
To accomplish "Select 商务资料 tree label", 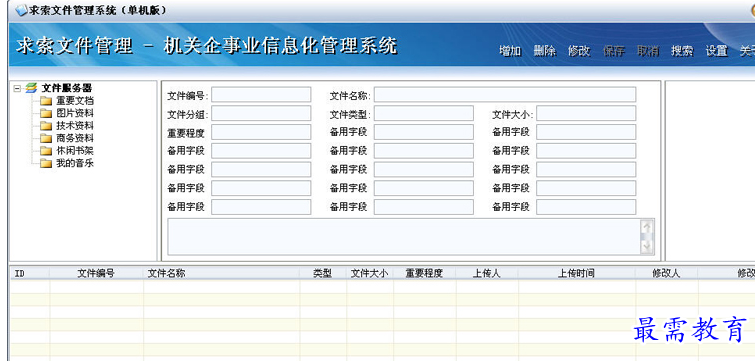I will (75, 139).
